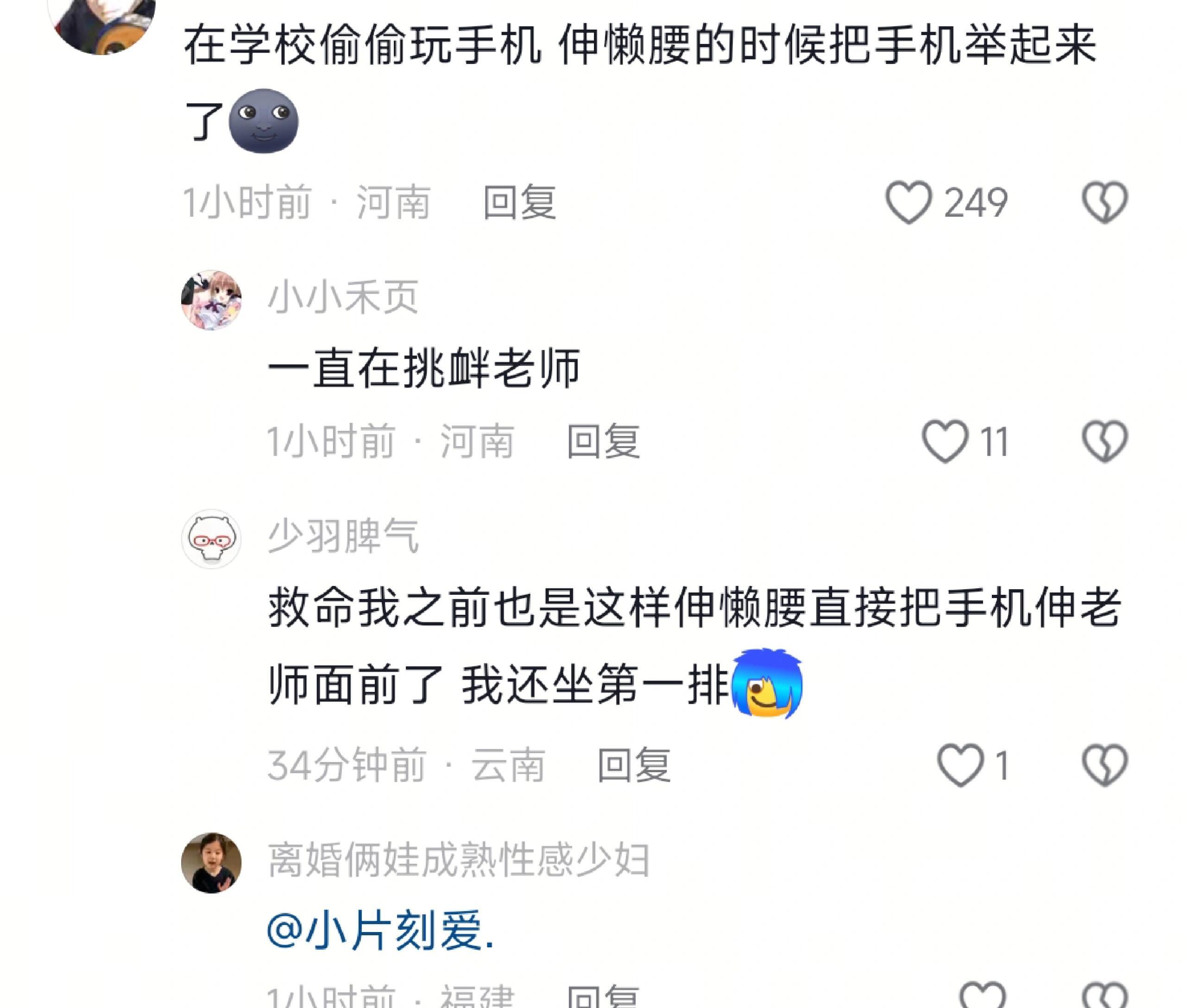Tap 回复 under the 34分钟前 comment
The height and width of the screenshot is (1008, 1186).
pyautogui.click(x=634, y=765)
